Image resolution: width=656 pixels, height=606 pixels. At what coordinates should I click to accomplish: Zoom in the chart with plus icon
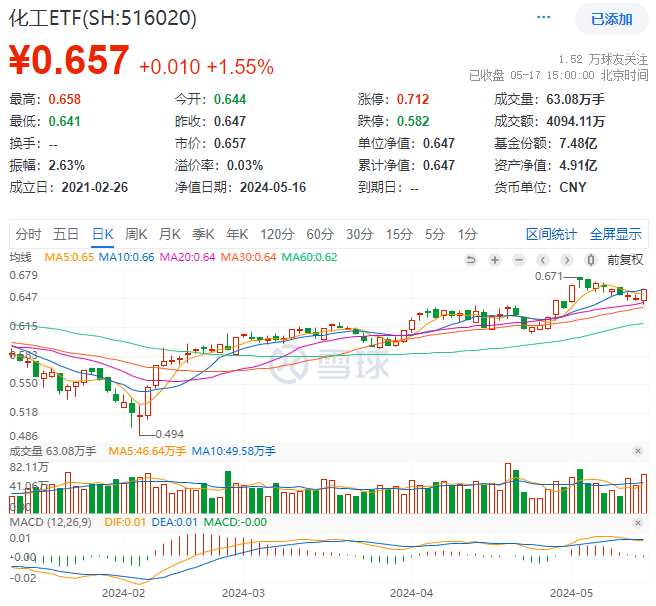coord(495,260)
